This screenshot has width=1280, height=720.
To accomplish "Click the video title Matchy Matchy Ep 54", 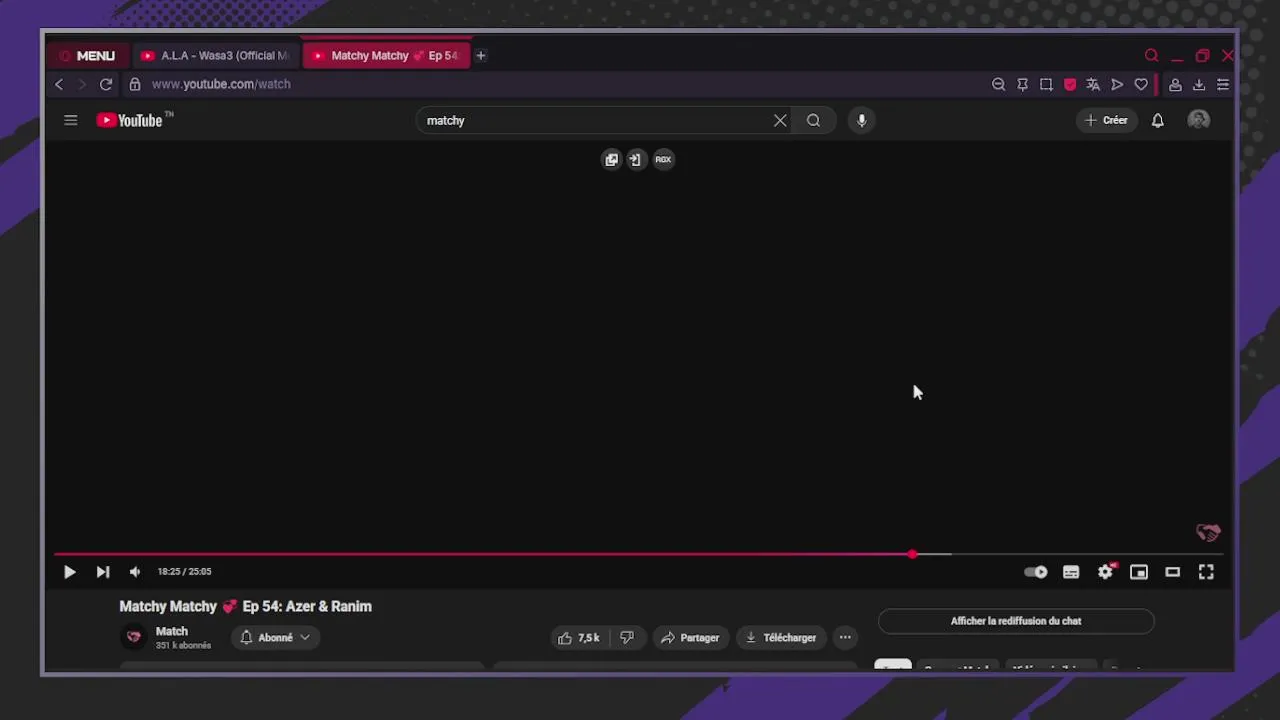I will 245,606.
